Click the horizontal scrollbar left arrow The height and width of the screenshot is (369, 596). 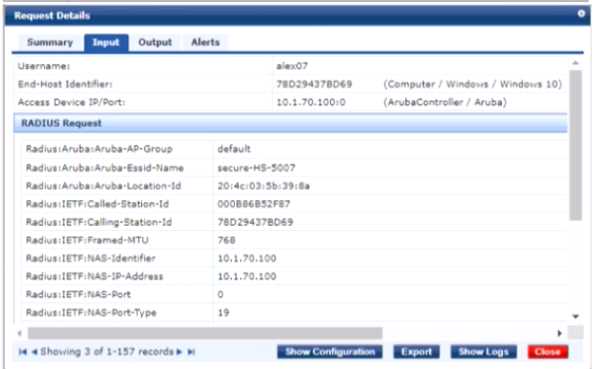20,333
